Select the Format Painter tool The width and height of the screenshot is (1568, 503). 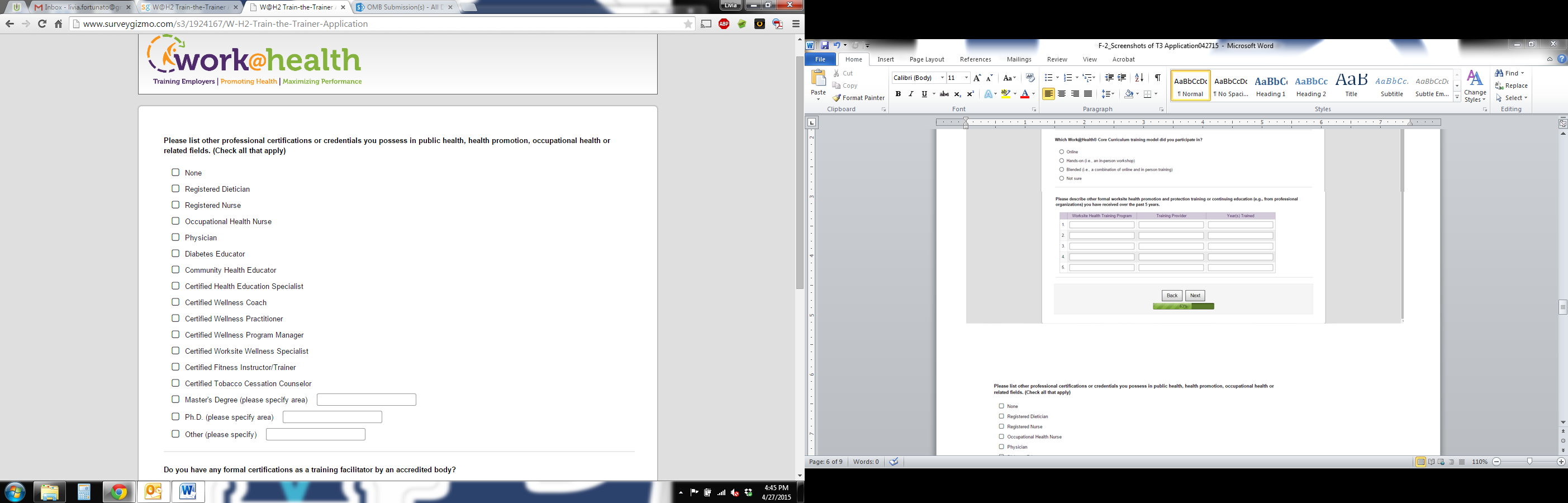click(x=859, y=98)
